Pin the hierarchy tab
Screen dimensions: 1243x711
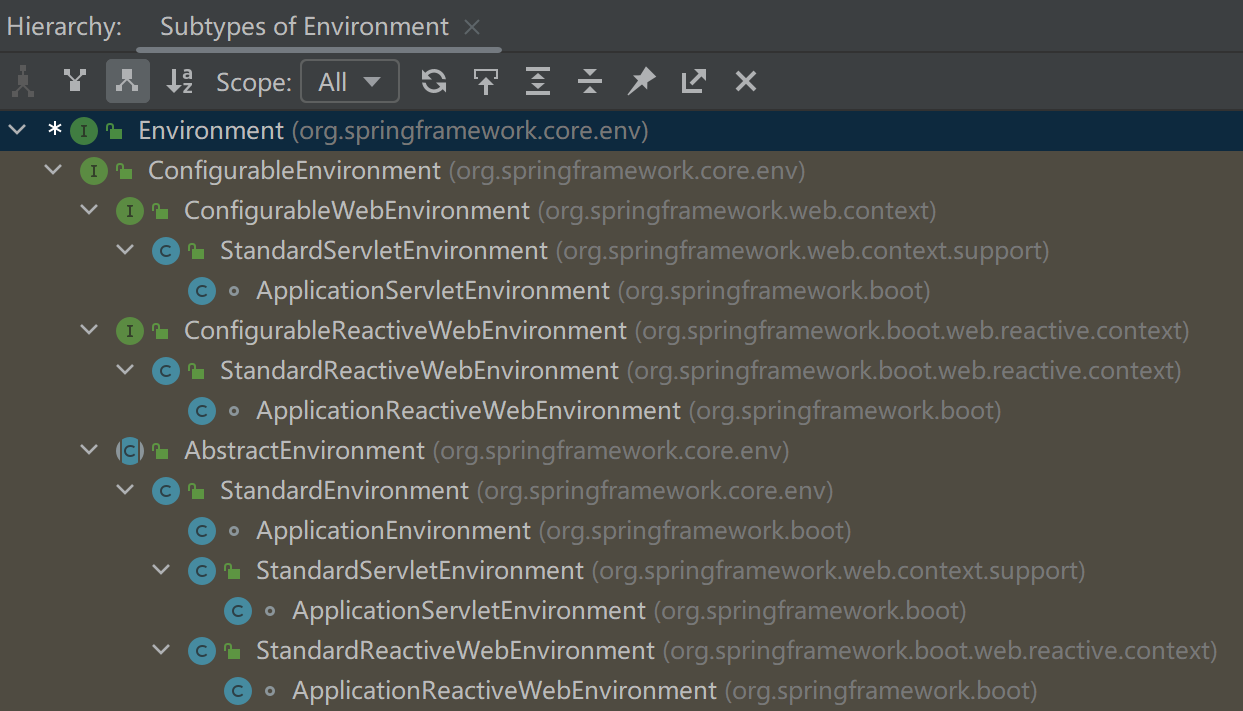[x=641, y=81]
